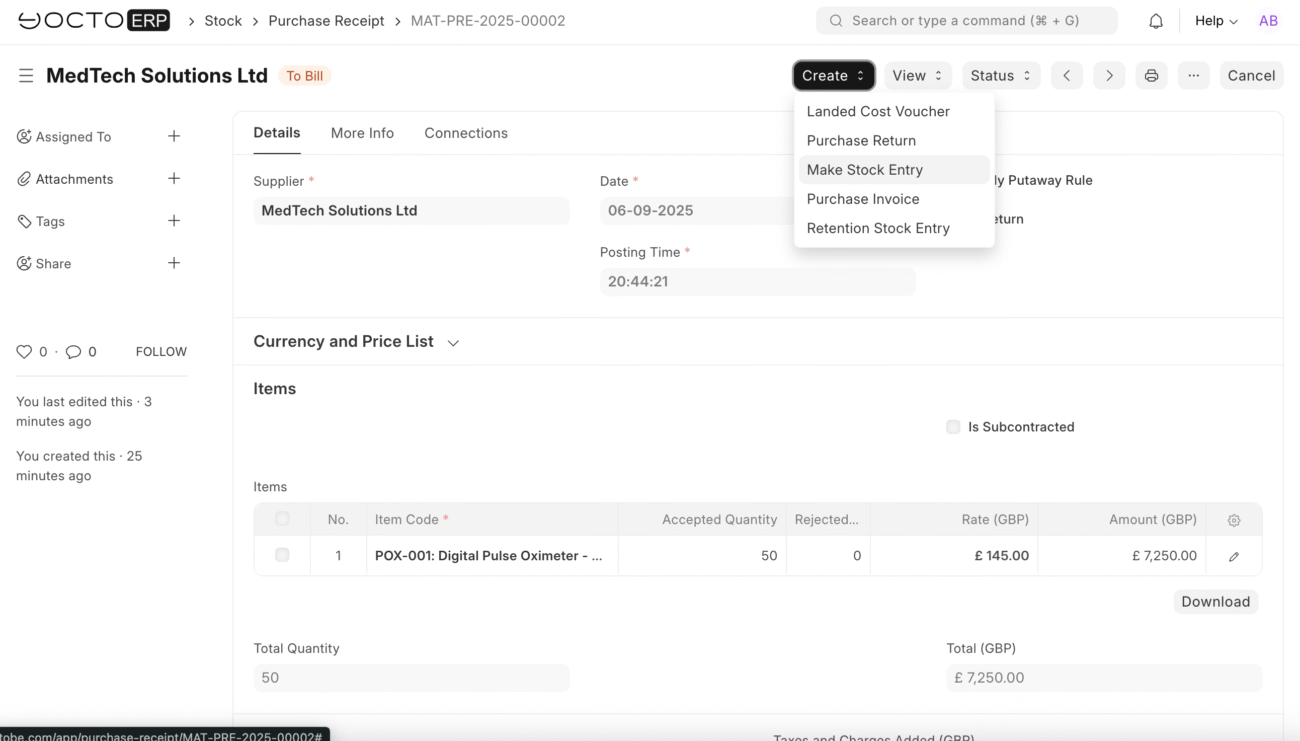
Task: Open the notifications bell
Action: point(1155,21)
